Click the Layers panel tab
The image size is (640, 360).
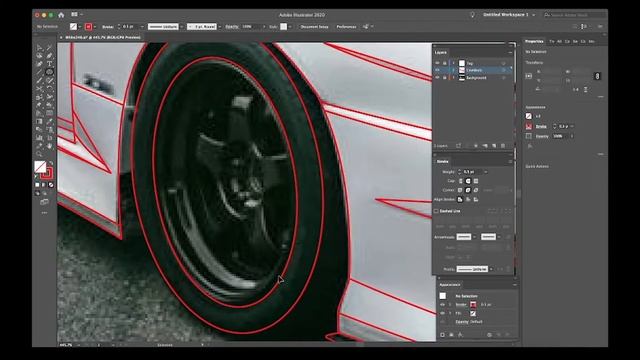point(441,52)
